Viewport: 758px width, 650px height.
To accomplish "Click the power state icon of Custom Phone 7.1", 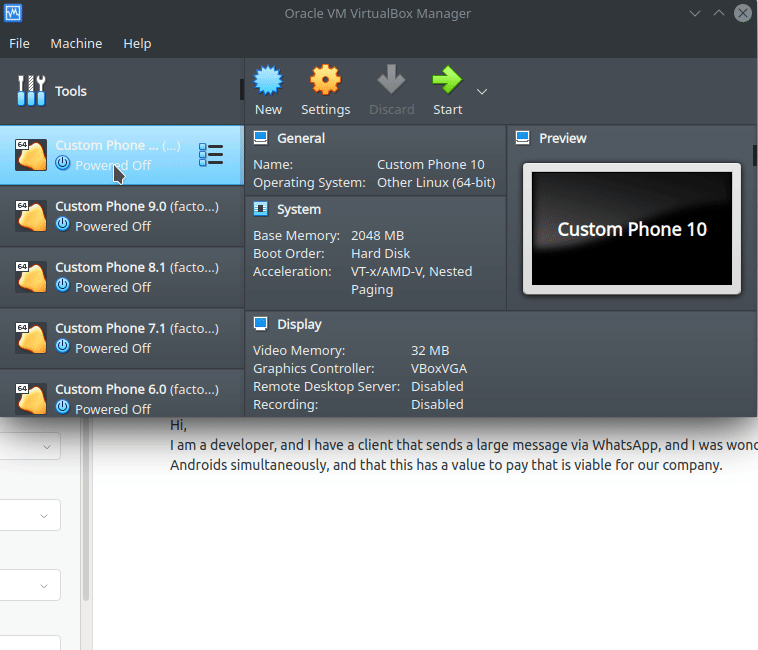I will [x=62, y=347].
